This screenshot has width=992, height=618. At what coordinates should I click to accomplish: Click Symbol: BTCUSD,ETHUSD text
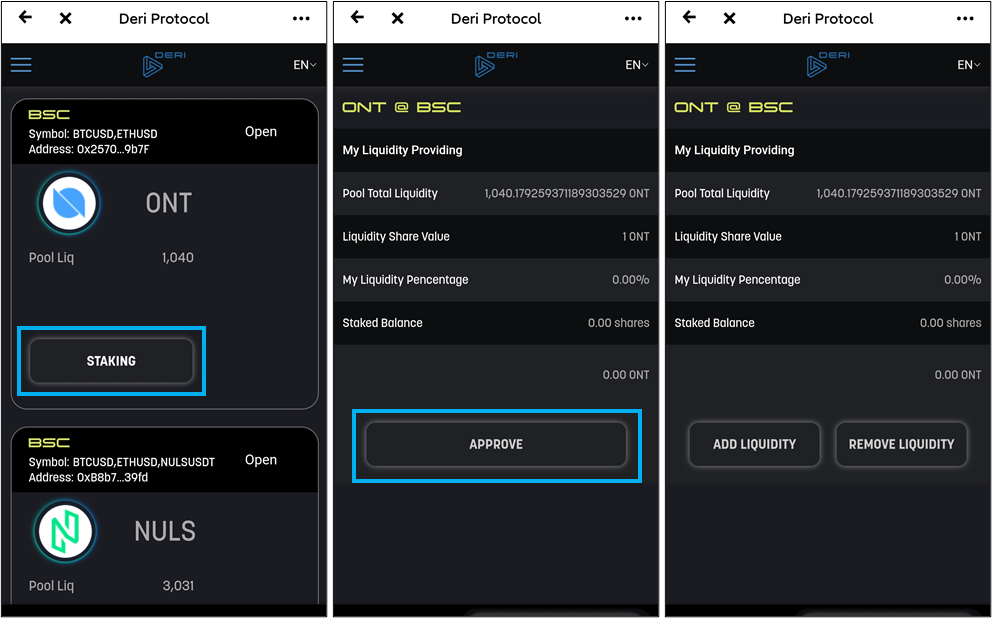pos(93,134)
